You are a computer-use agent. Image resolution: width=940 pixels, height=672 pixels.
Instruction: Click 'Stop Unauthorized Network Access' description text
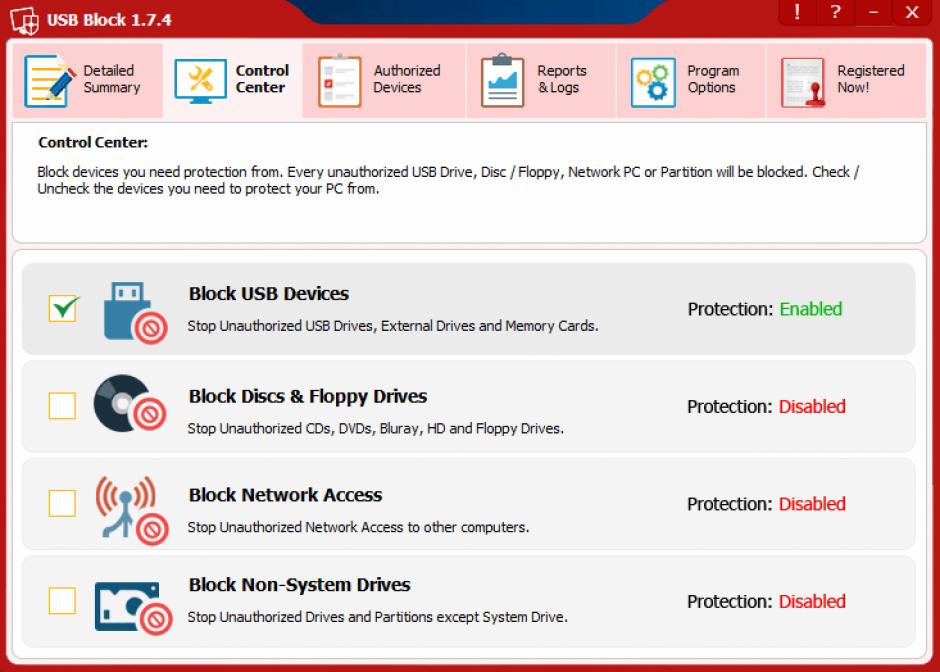358,528
